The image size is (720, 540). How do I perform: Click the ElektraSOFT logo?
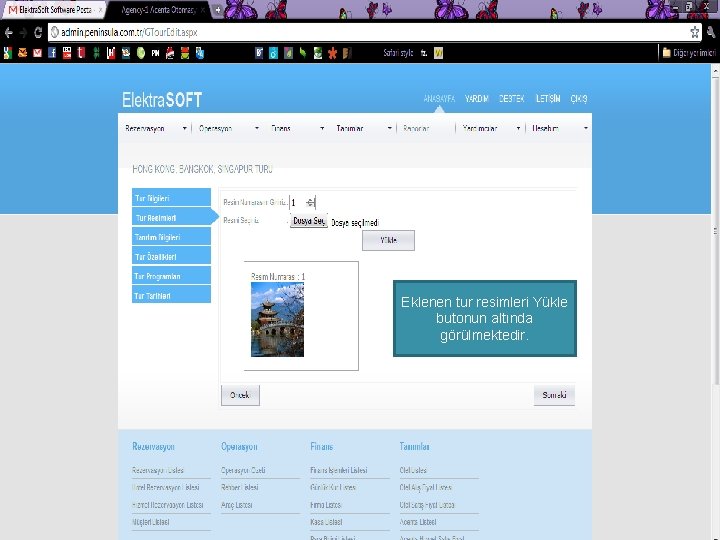[162, 100]
